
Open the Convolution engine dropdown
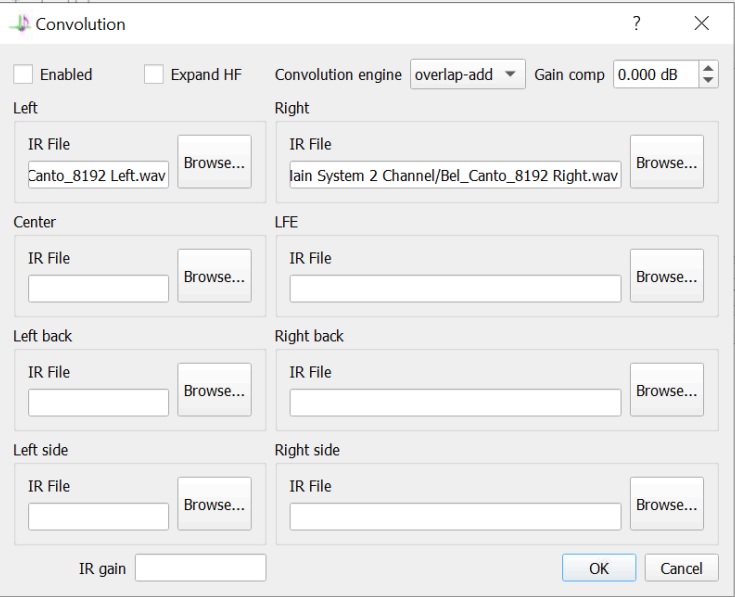tap(467, 74)
